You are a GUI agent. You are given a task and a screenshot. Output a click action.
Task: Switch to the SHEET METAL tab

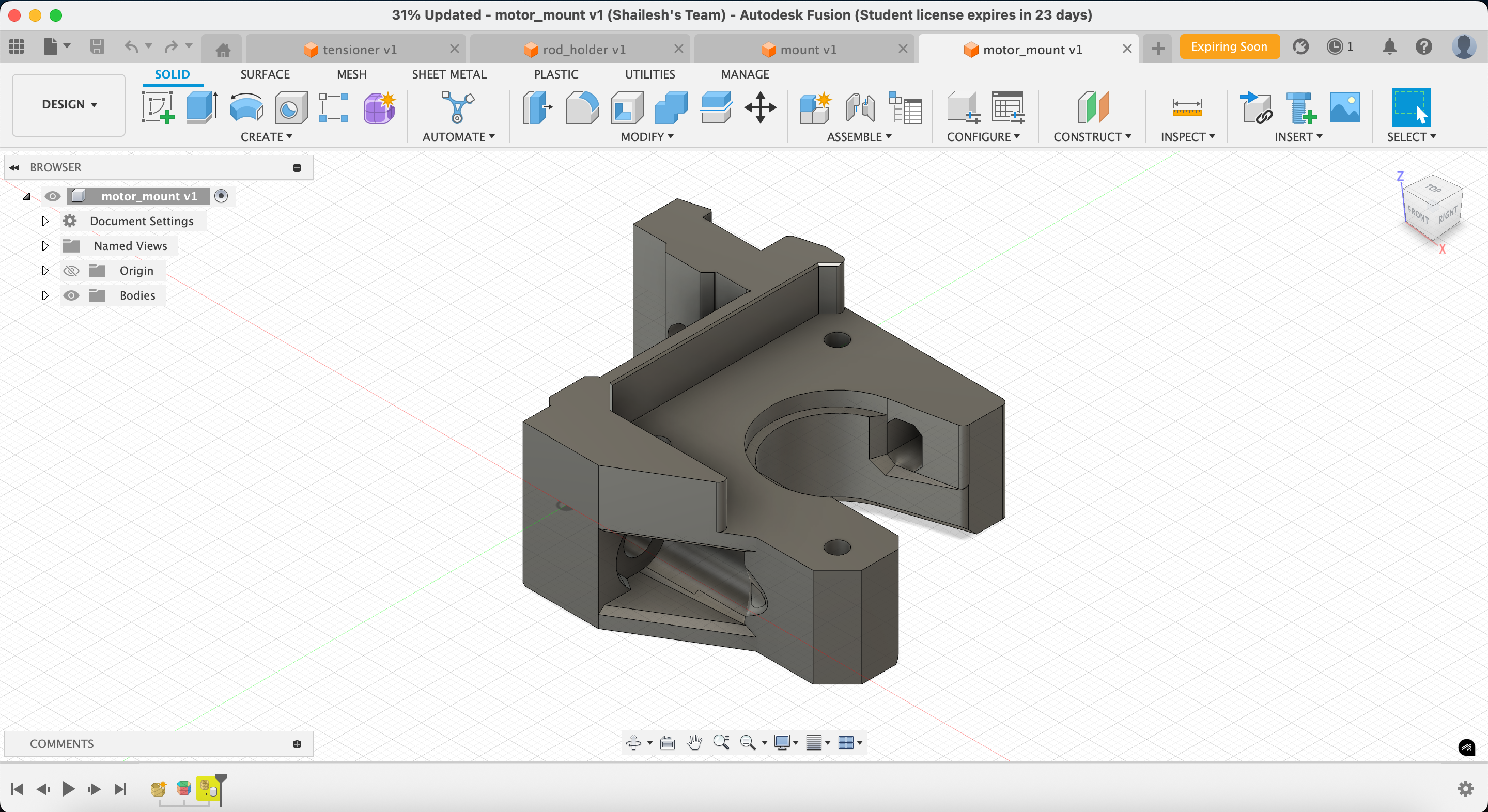tap(449, 74)
